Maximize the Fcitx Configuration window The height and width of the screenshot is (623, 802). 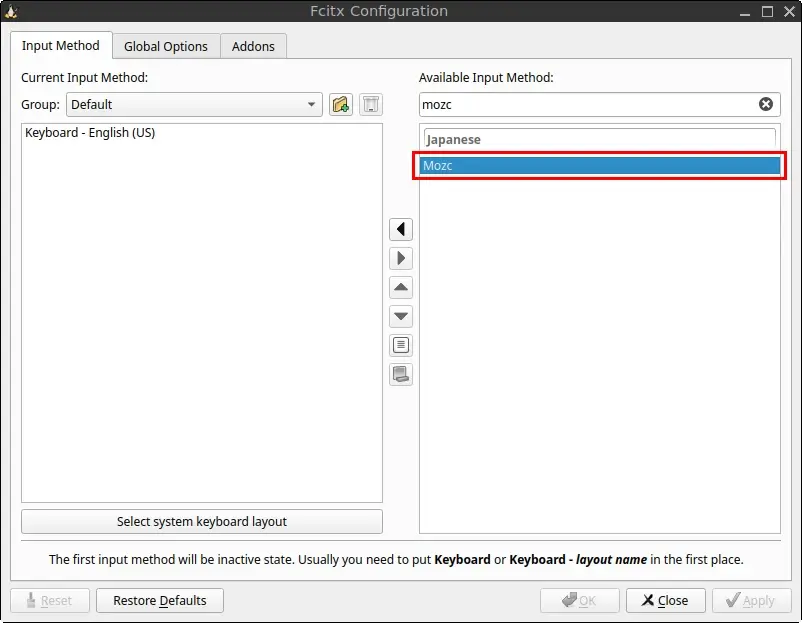767,11
